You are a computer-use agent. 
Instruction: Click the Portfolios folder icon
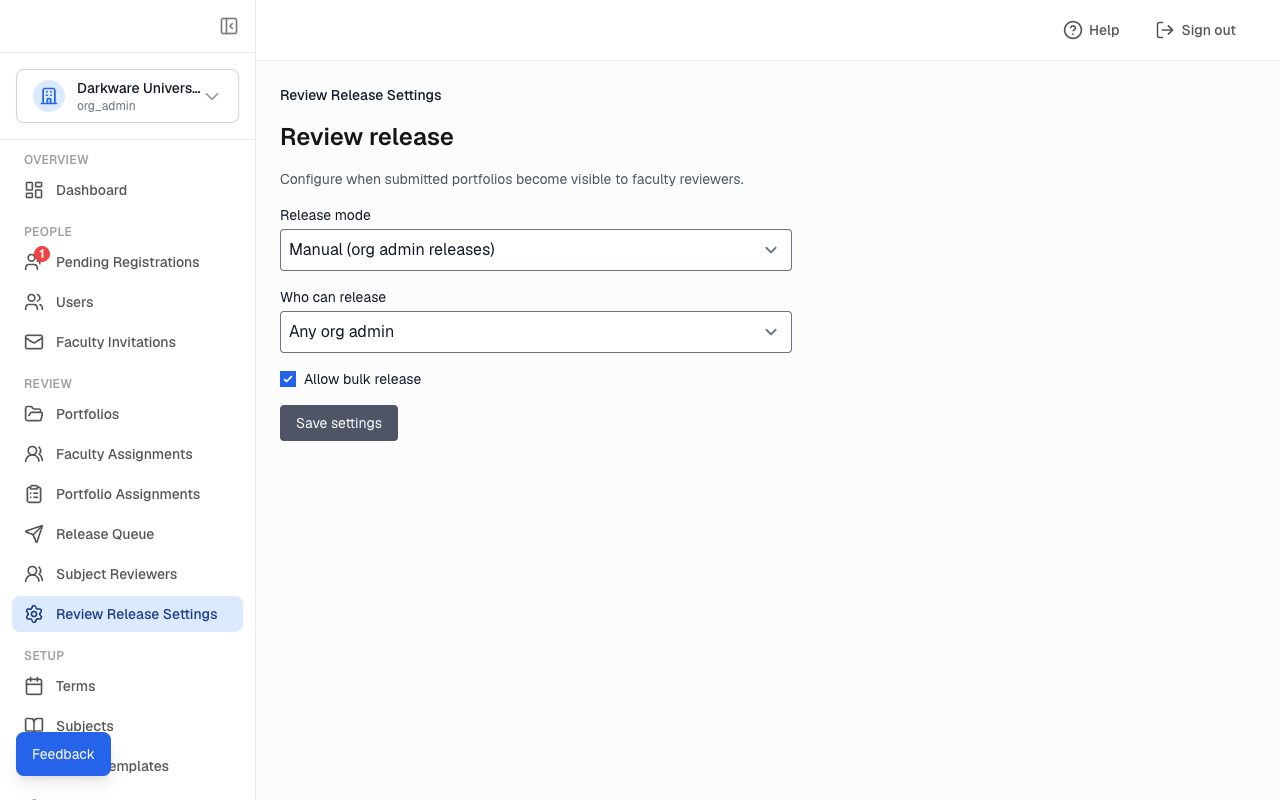[34, 414]
